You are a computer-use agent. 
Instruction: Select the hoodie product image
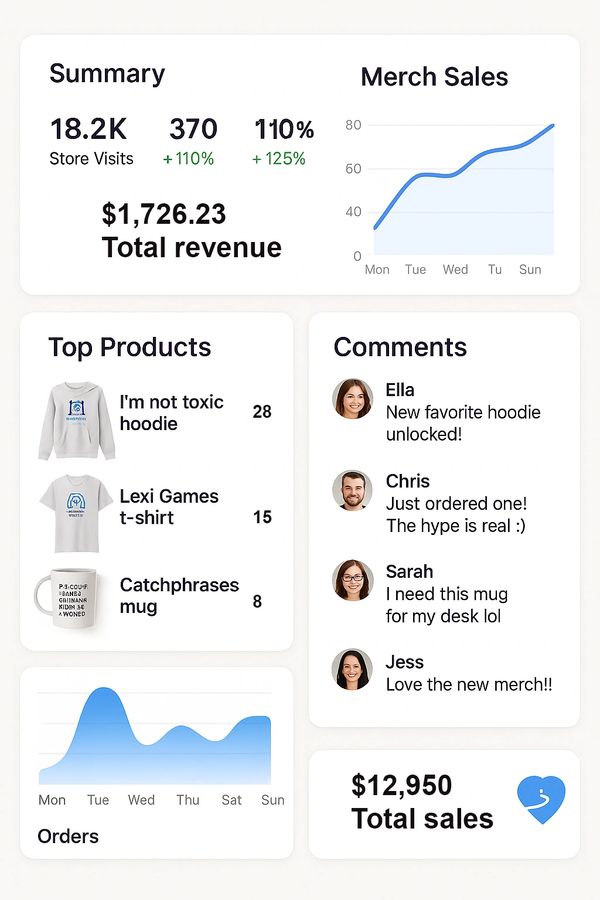pos(77,421)
